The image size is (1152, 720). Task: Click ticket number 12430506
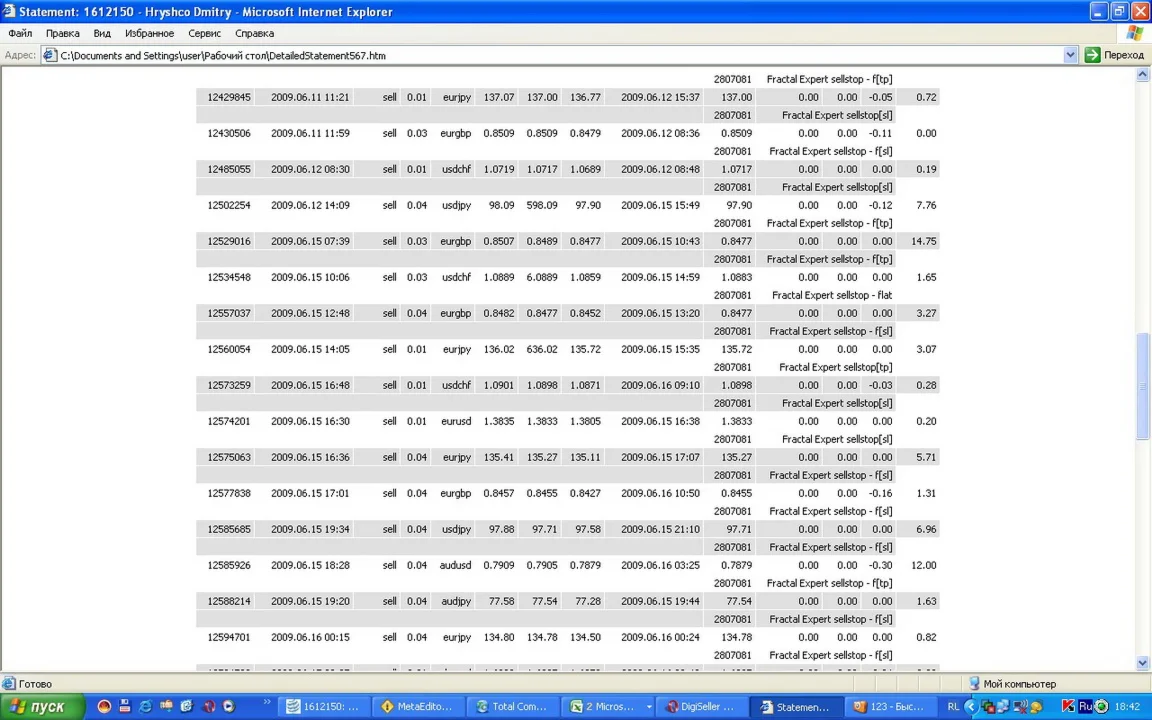(228, 133)
